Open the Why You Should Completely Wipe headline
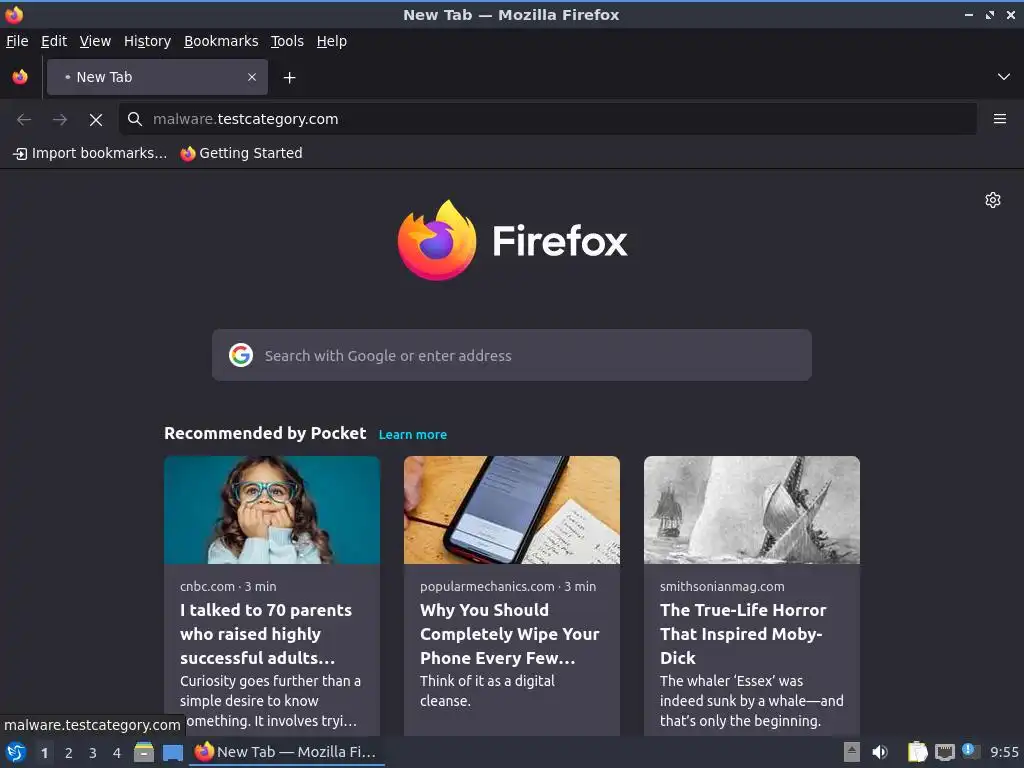Image resolution: width=1024 pixels, height=768 pixels. [x=509, y=634]
